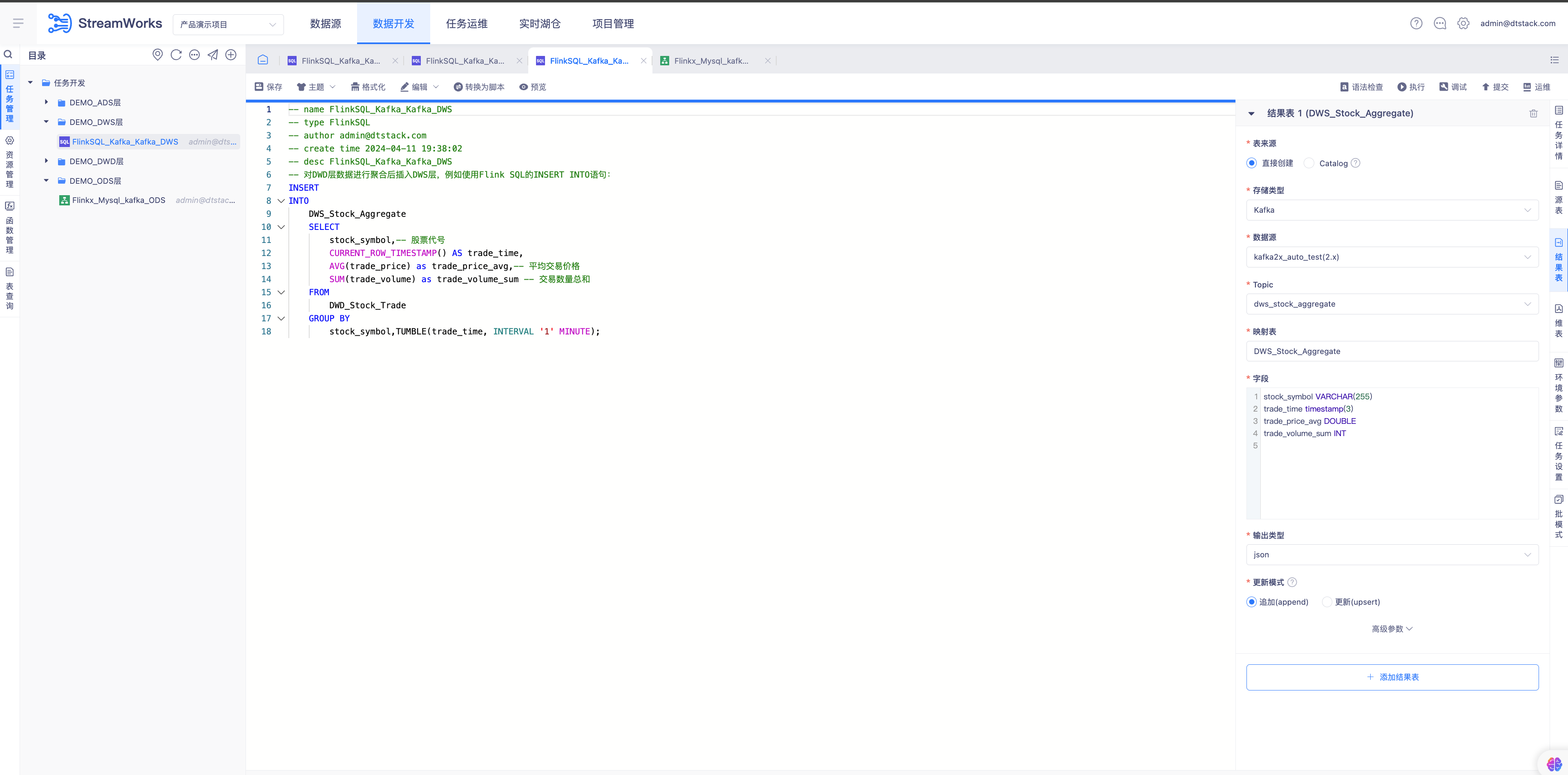Select the Catalog radio option
The image size is (1568, 775).
click(x=1309, y=163)
